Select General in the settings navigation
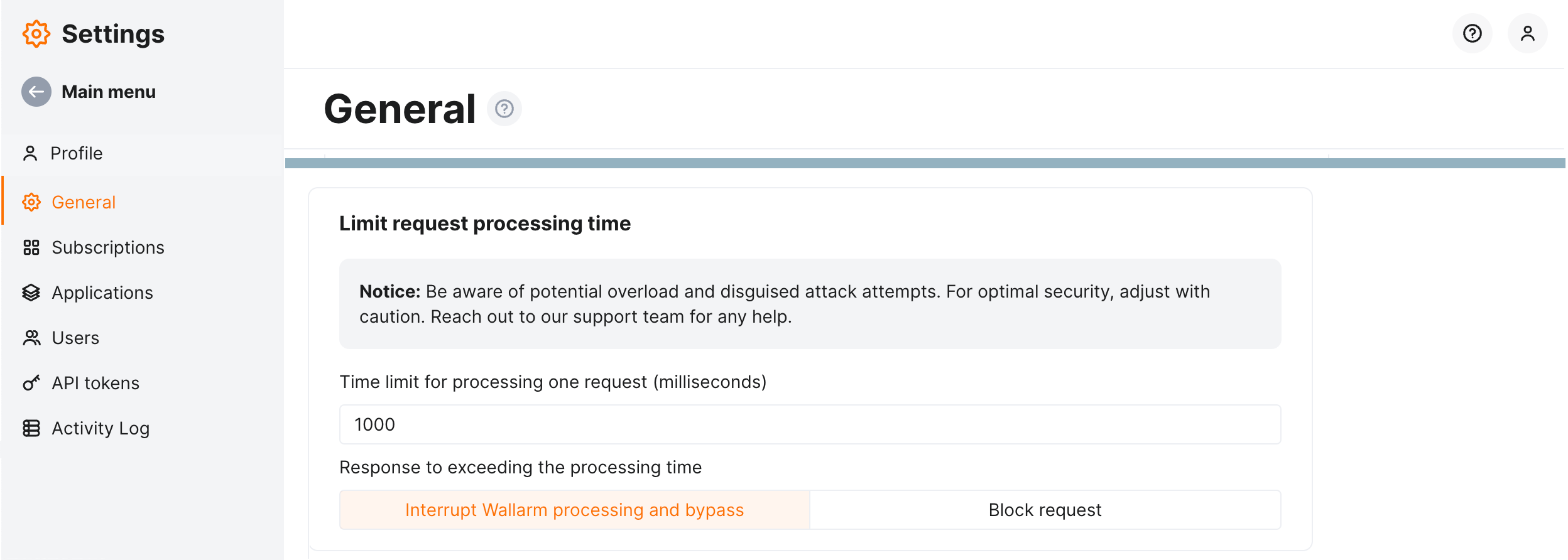Screen dimensions: 1568x560 point(83,202)
